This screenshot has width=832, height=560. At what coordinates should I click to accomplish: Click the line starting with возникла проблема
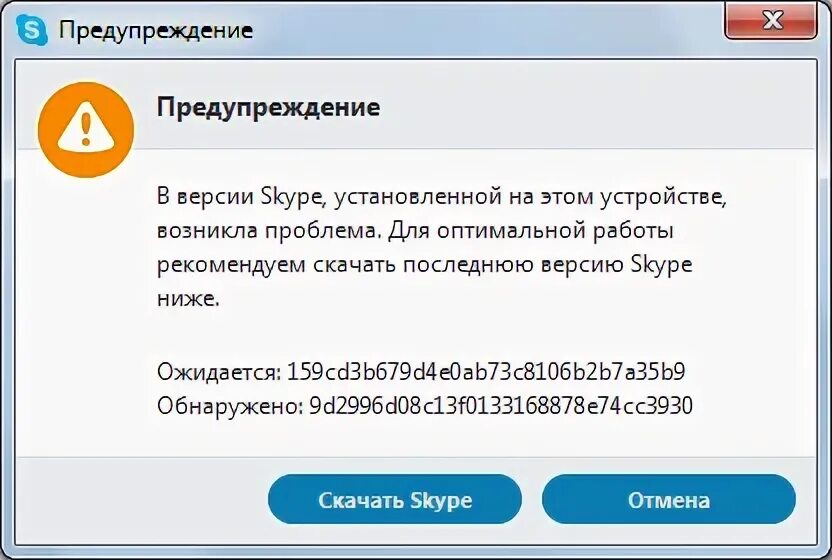coord(415,231)
